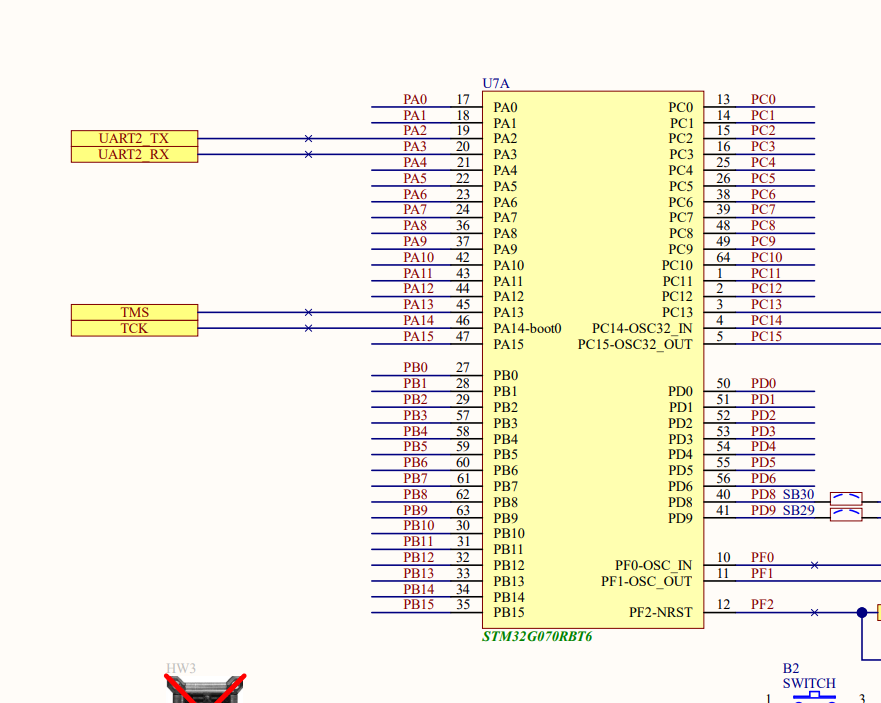This screenshot has height=703, width=881.
Task: Click the red PC0 net label
Action: 764,99
